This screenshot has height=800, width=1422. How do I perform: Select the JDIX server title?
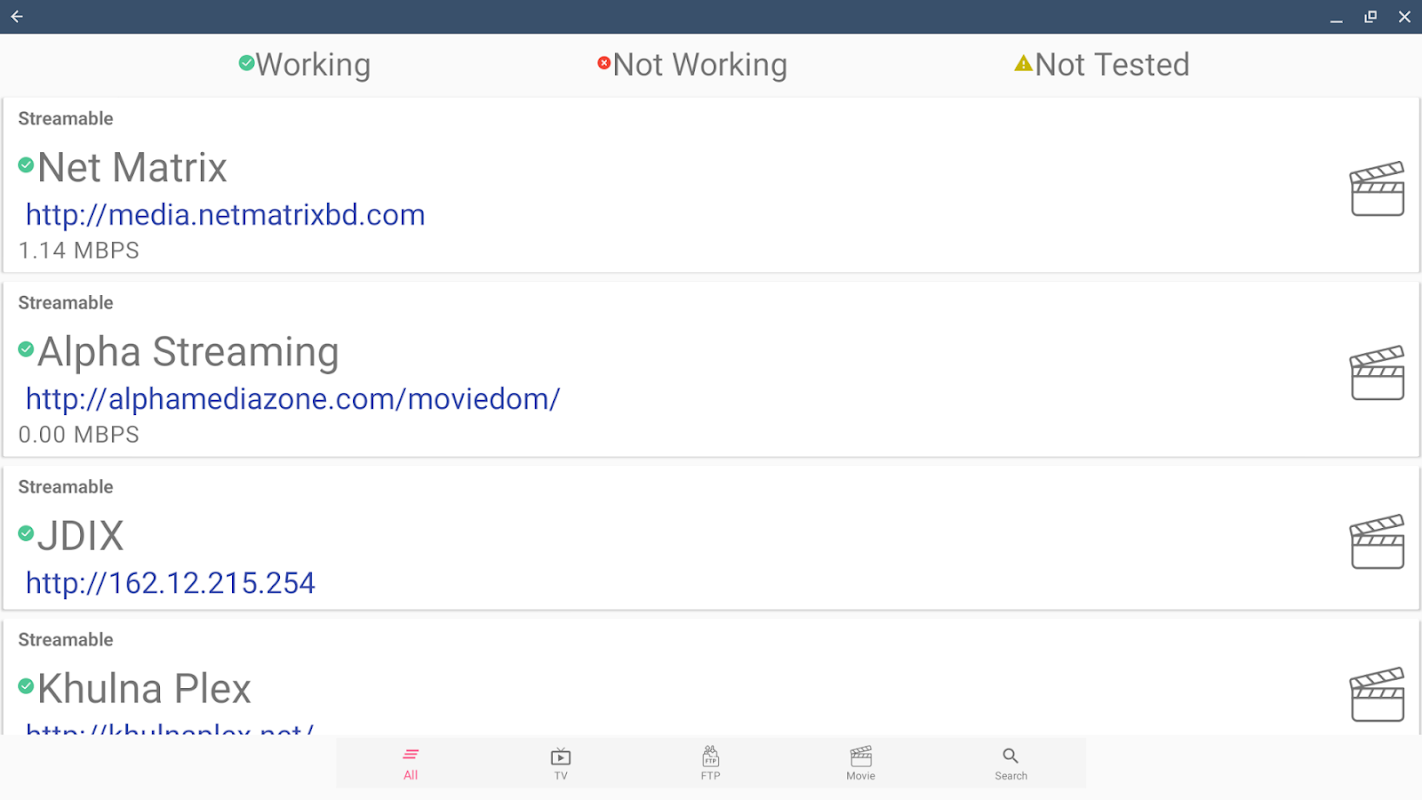80,536
